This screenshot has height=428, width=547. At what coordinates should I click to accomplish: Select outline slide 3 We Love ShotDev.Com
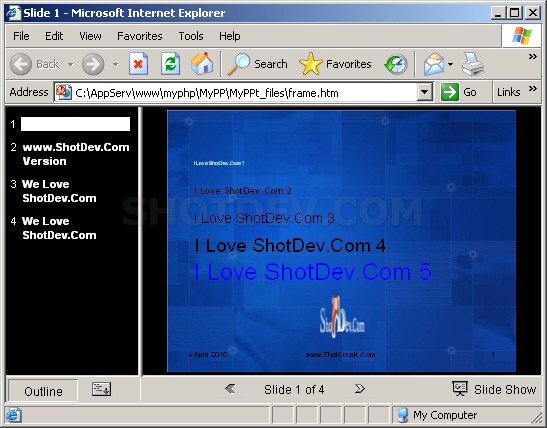coord(59,191)
